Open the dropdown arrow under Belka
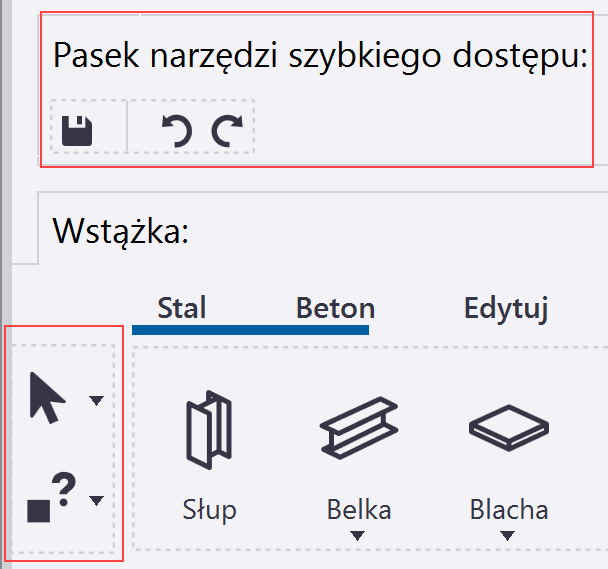The height and width of the screenshot is (569, 608). tap(358, 536)
